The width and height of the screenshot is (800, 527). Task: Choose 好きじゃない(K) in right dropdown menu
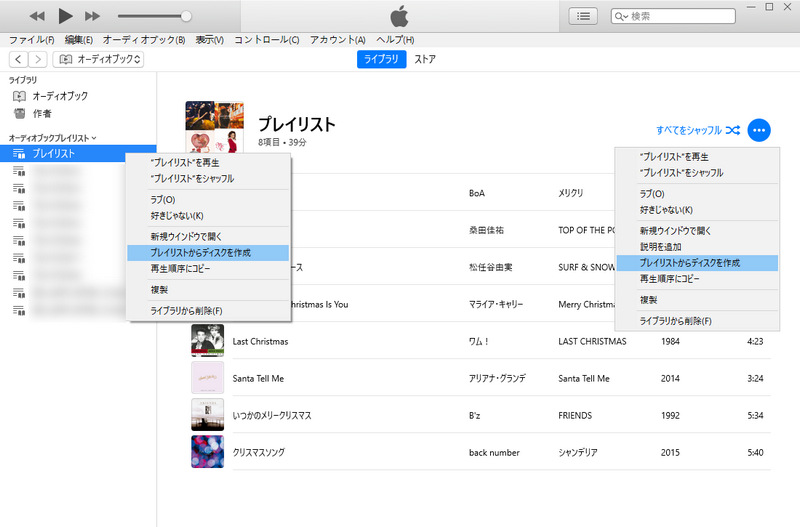point(697,210)
